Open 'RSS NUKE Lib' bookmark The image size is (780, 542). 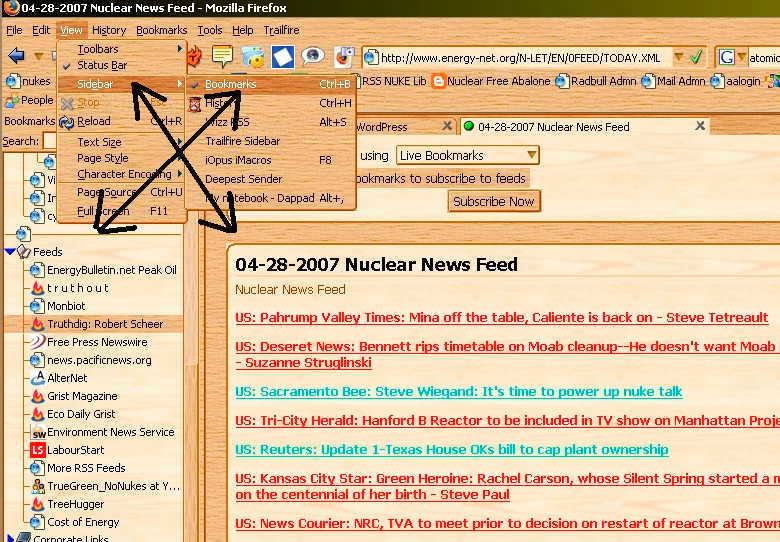394,81
